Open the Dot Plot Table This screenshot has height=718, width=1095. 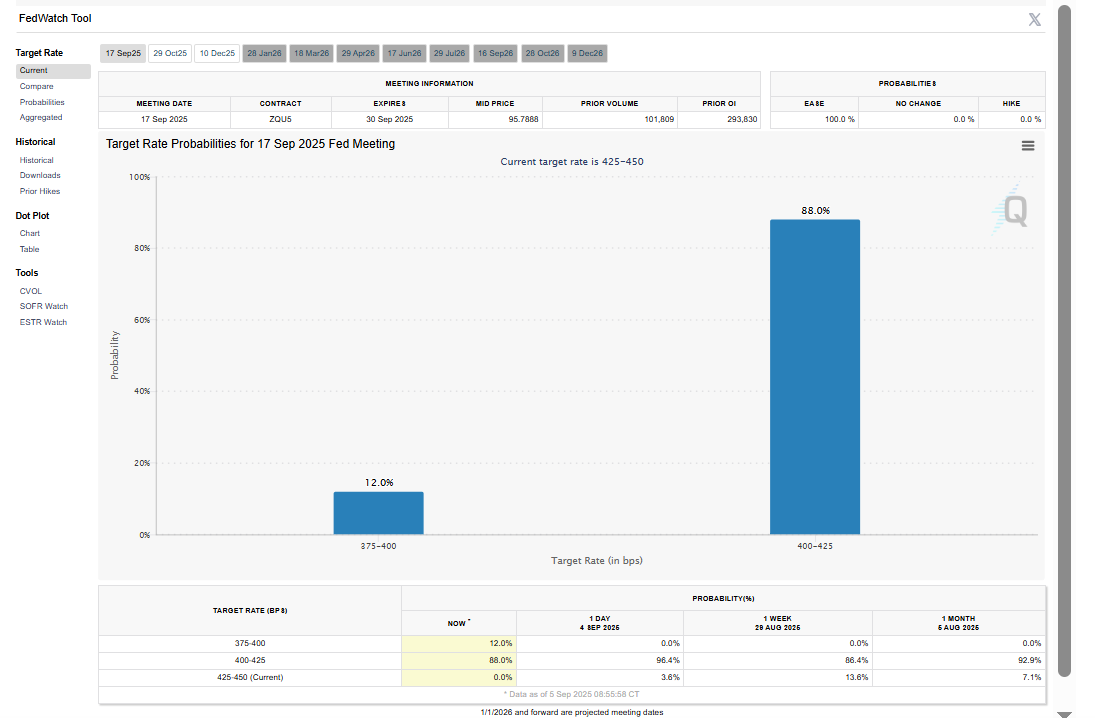pyautogui.click(x=30, y=249)
